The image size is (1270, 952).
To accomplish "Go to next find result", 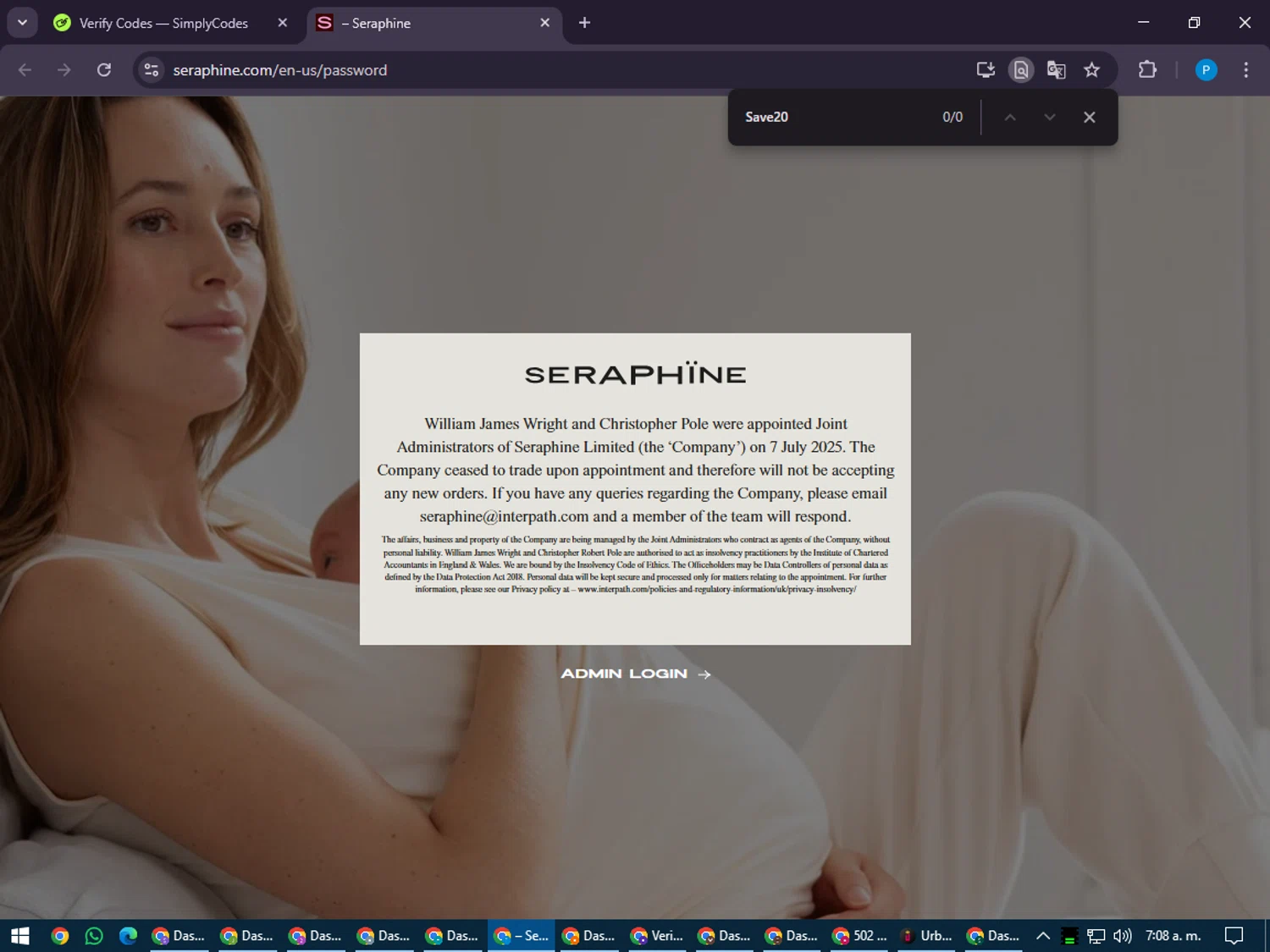I will tap(1050, 117).
